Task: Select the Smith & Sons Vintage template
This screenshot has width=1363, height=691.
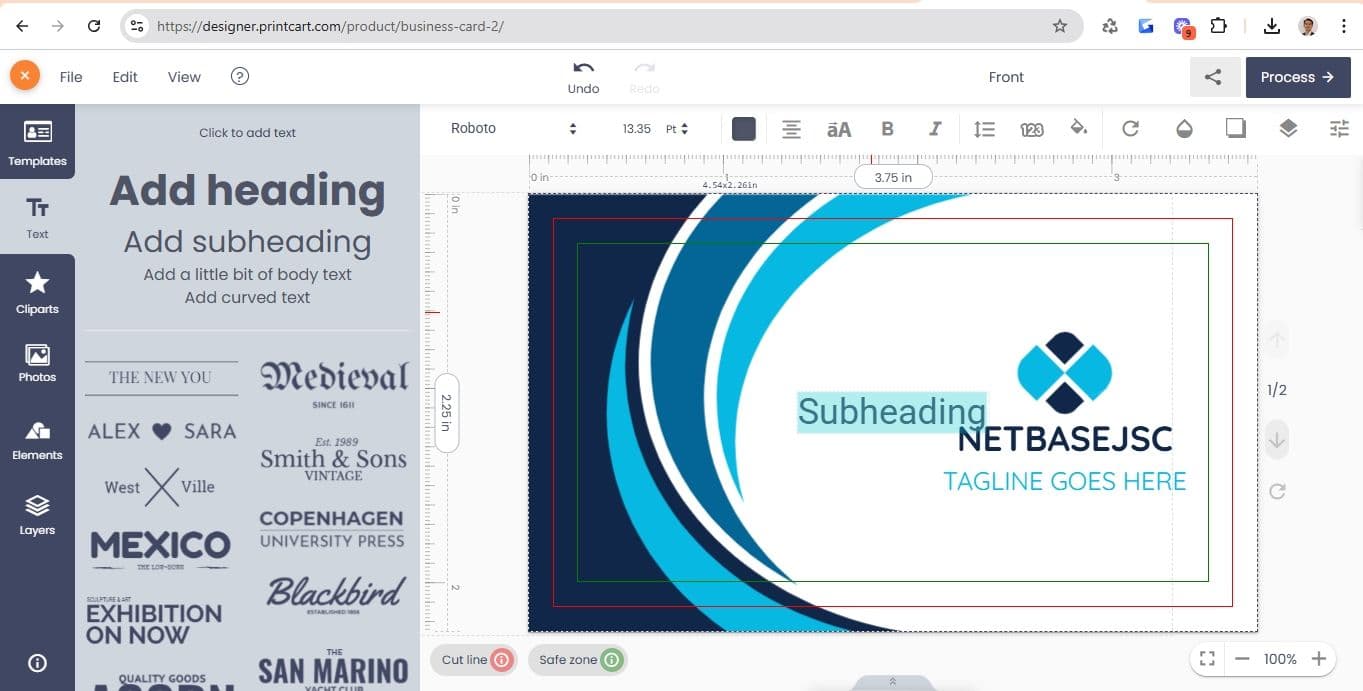Action: pyautogui.click(x=333, y=459)
